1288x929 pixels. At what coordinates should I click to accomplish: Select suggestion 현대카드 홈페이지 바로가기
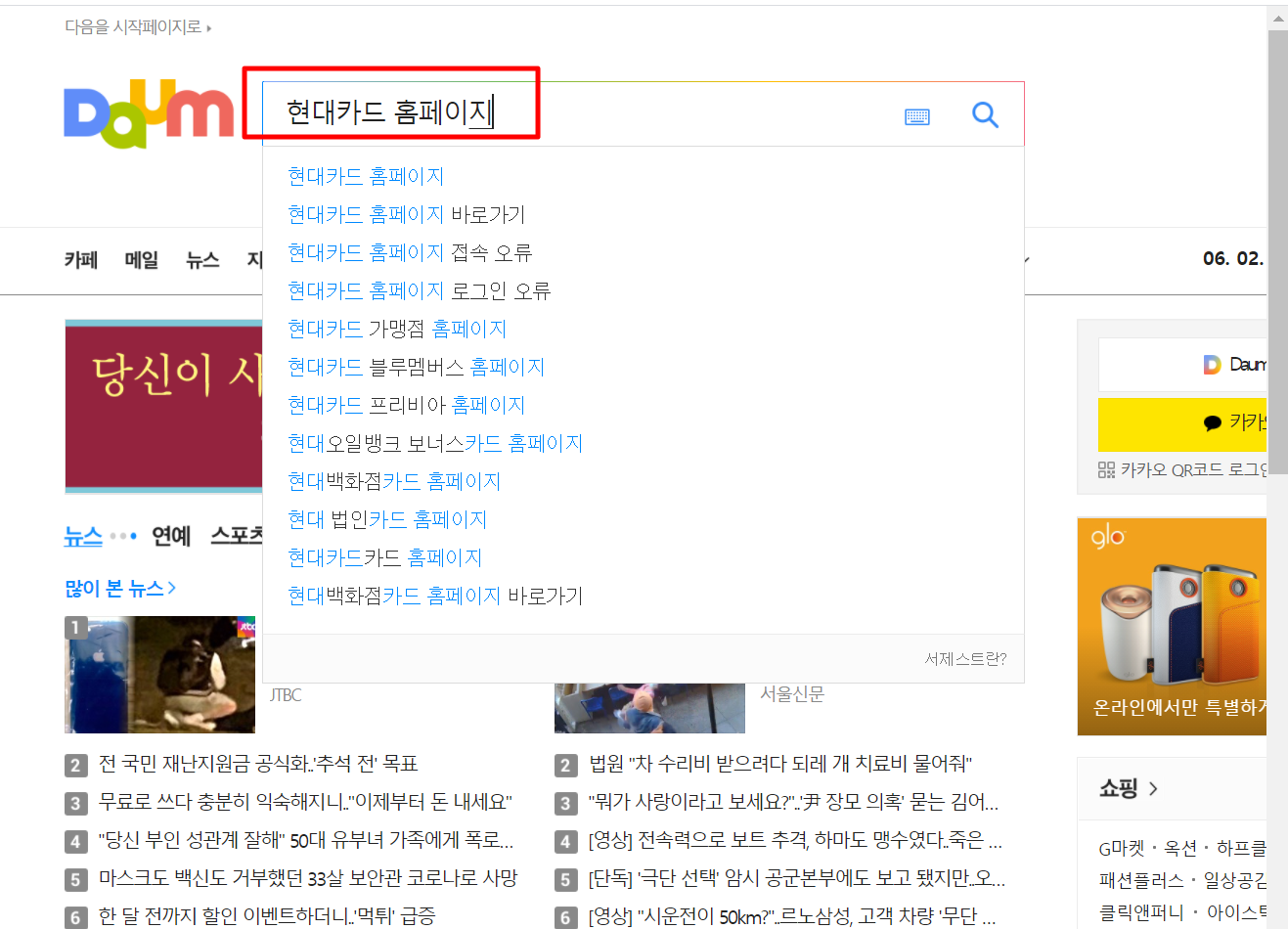[407, 214]
